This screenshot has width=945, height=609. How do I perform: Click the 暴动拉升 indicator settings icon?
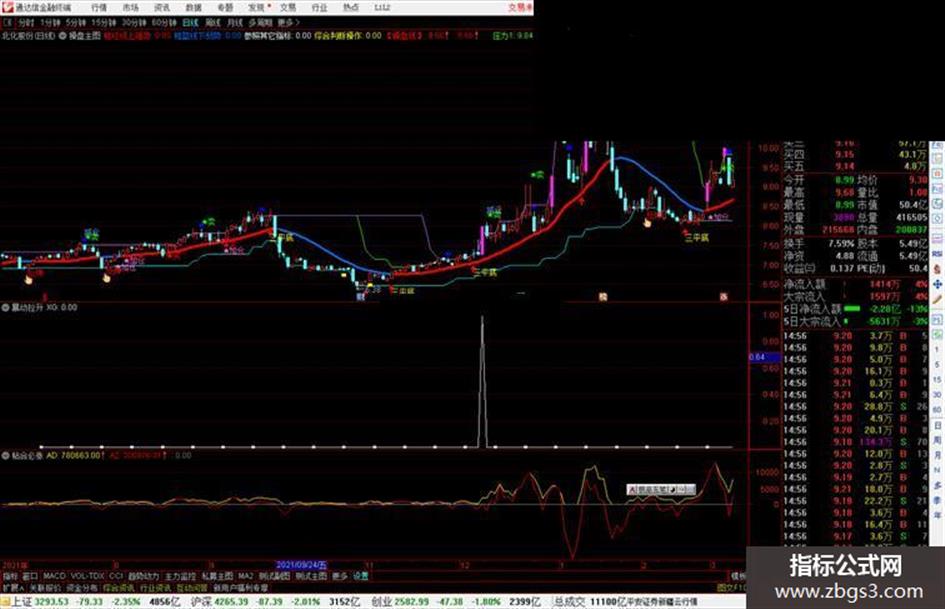tap(5, 308)
